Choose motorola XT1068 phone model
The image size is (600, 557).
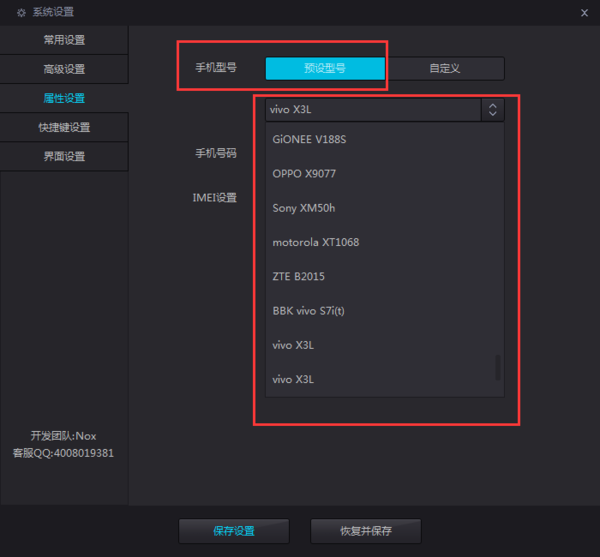pos(315,242)
